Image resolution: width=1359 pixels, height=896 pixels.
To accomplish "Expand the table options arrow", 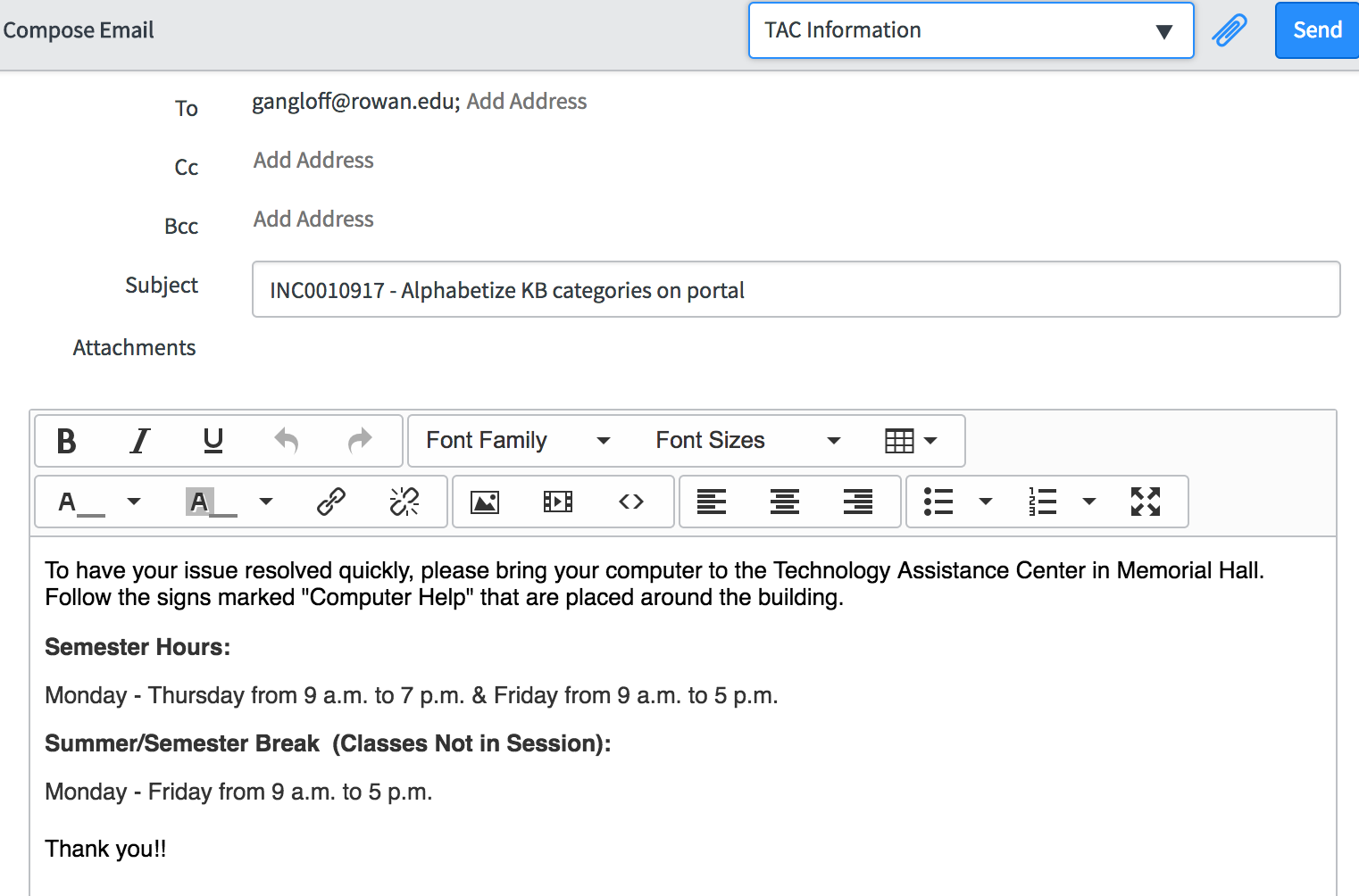I will pos(930,441).
